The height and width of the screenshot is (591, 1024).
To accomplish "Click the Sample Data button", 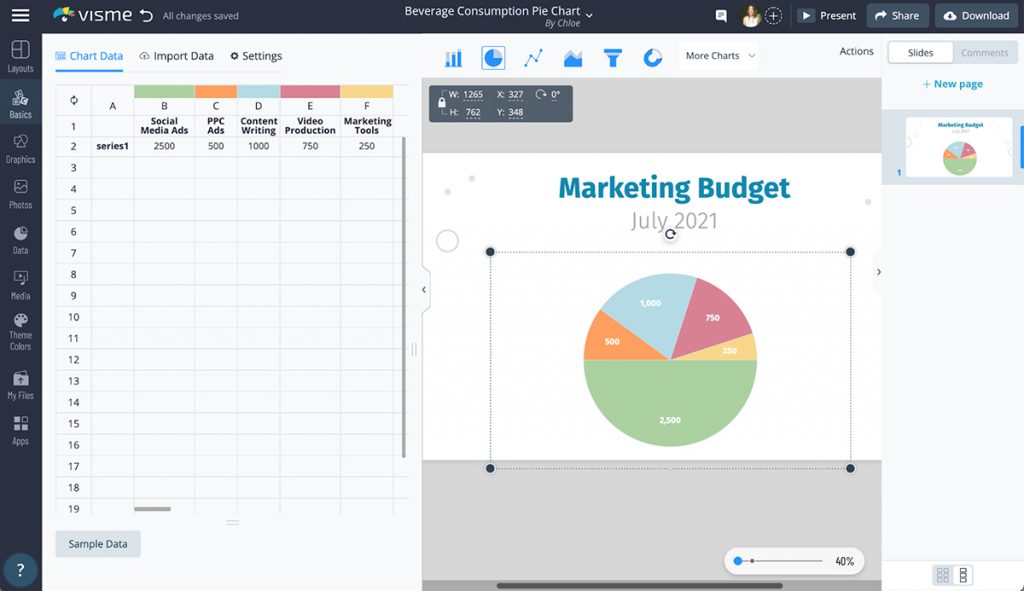I will [x=97, y=543].
